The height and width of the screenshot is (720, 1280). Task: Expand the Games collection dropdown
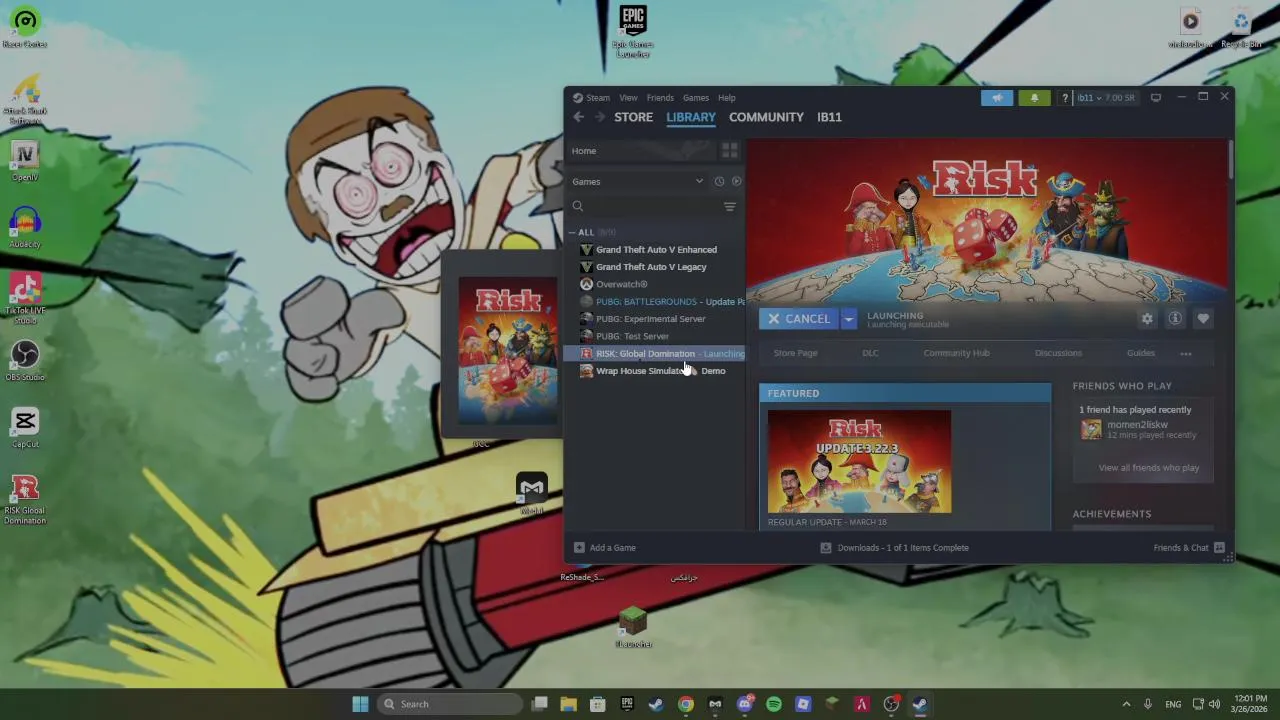tap(699, 181)
